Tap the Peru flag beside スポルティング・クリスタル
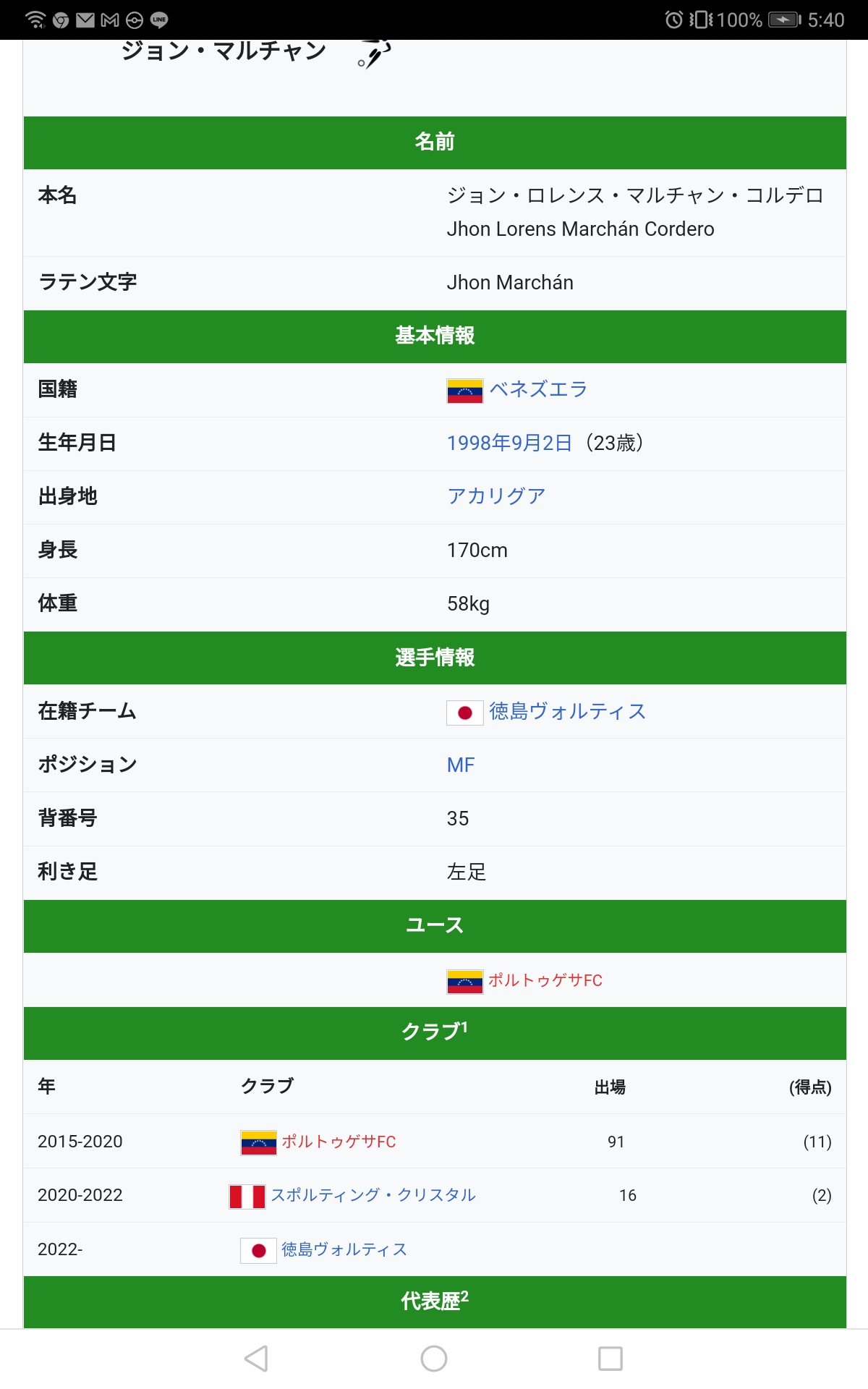The height and width of the screenshot is (1389, 868). click(247, 1197)
